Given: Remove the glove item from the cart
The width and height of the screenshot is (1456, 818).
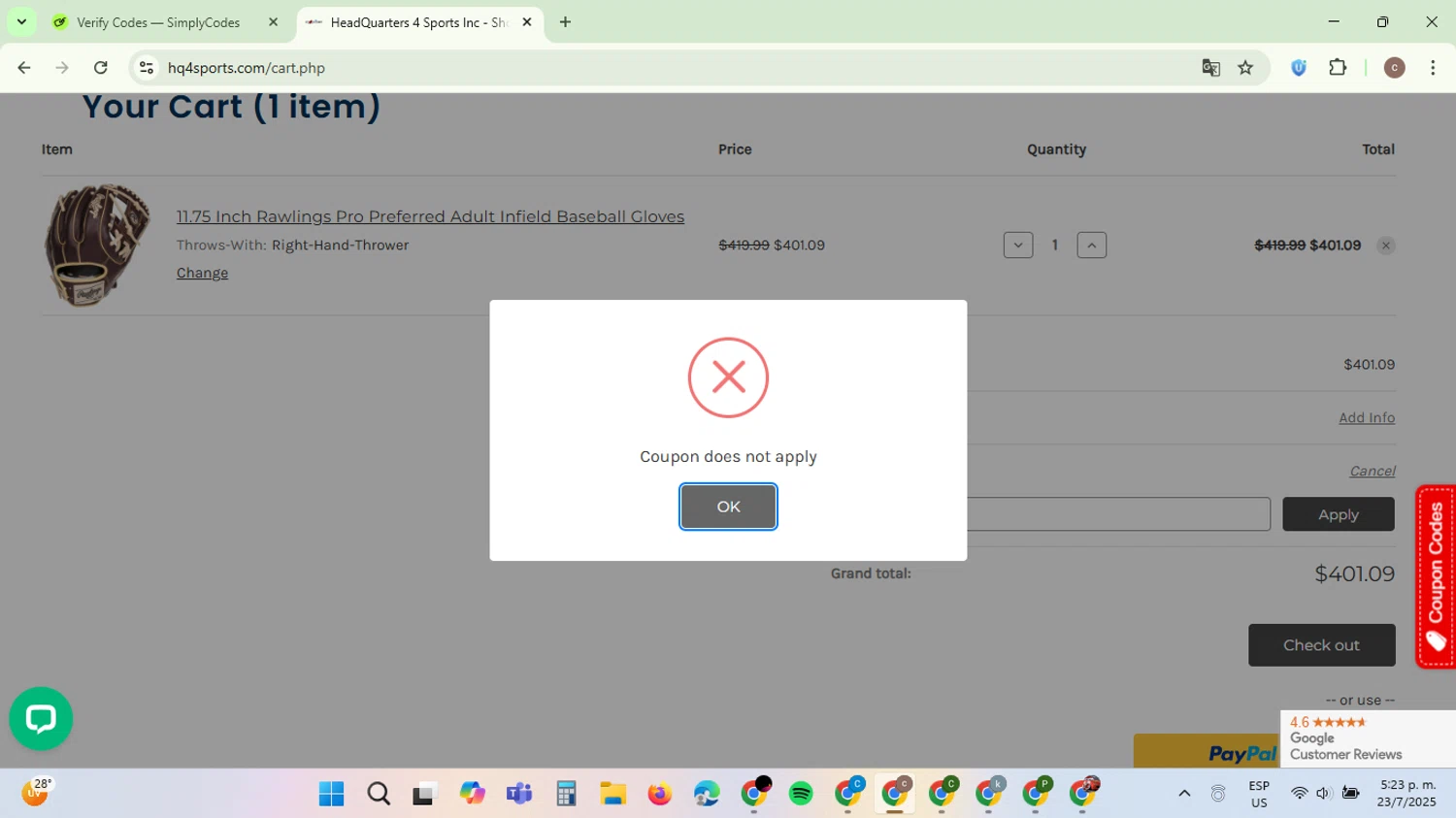Looking at the screenshot, I should click(1386, 245).
